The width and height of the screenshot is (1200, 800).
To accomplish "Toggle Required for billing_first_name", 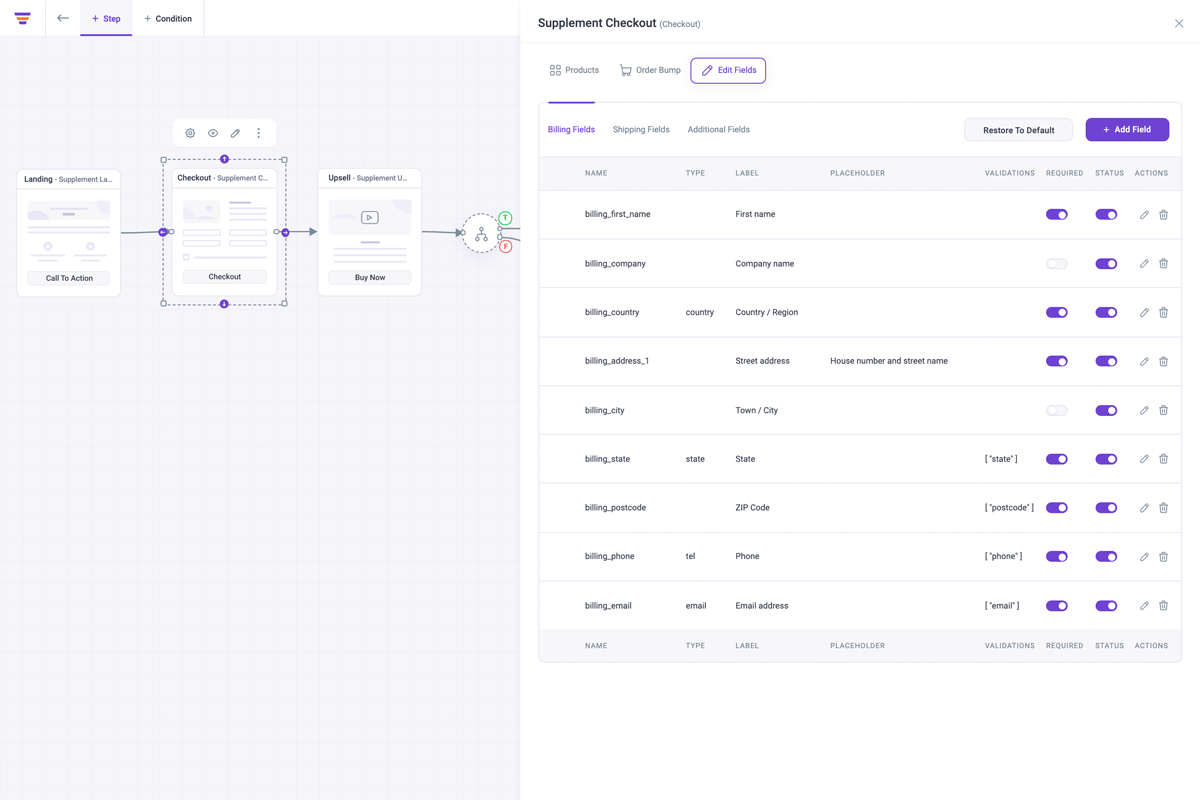I will [x=1057, y=214].
